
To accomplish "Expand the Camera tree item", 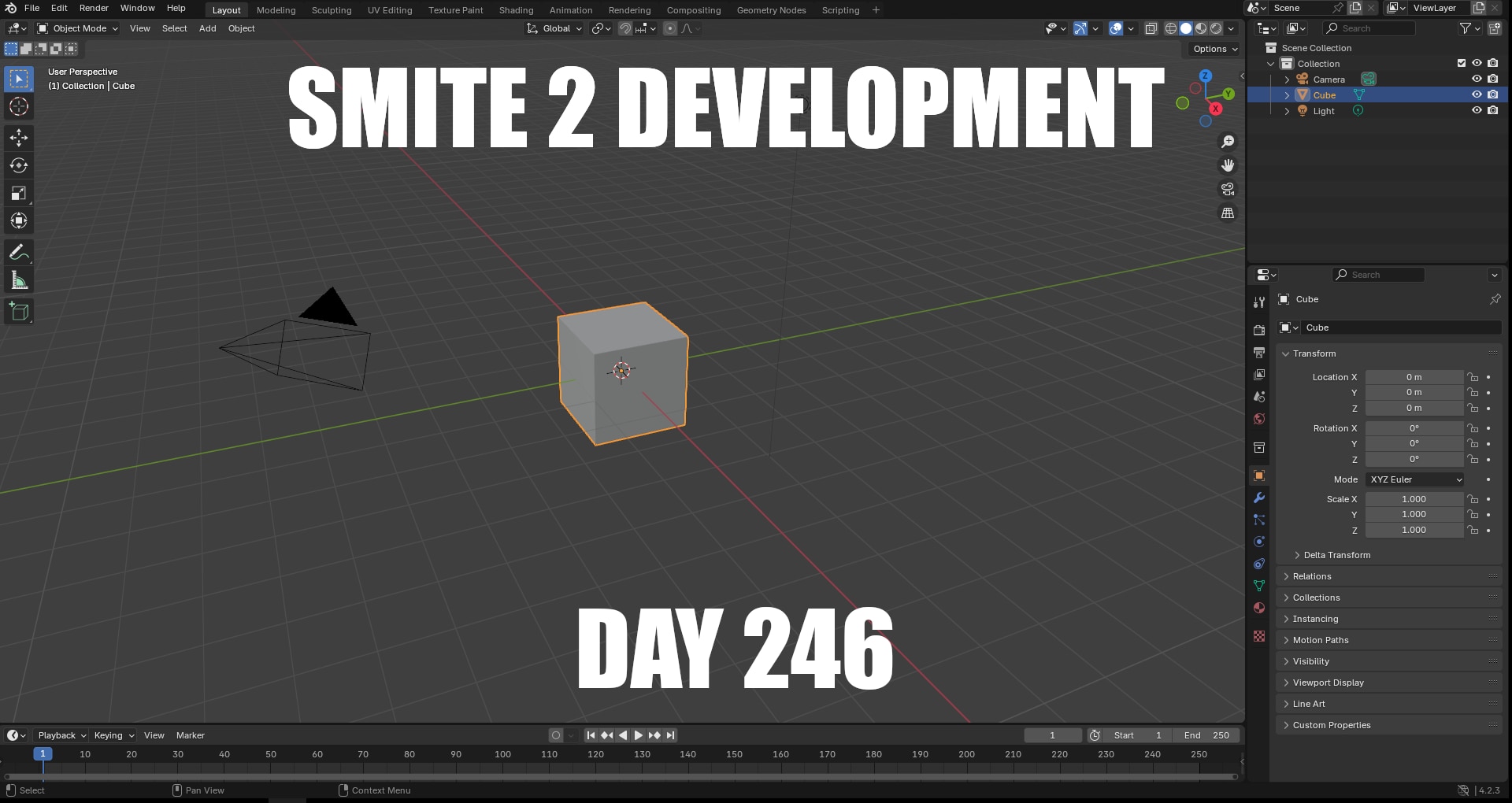I will pos(1287,80).
